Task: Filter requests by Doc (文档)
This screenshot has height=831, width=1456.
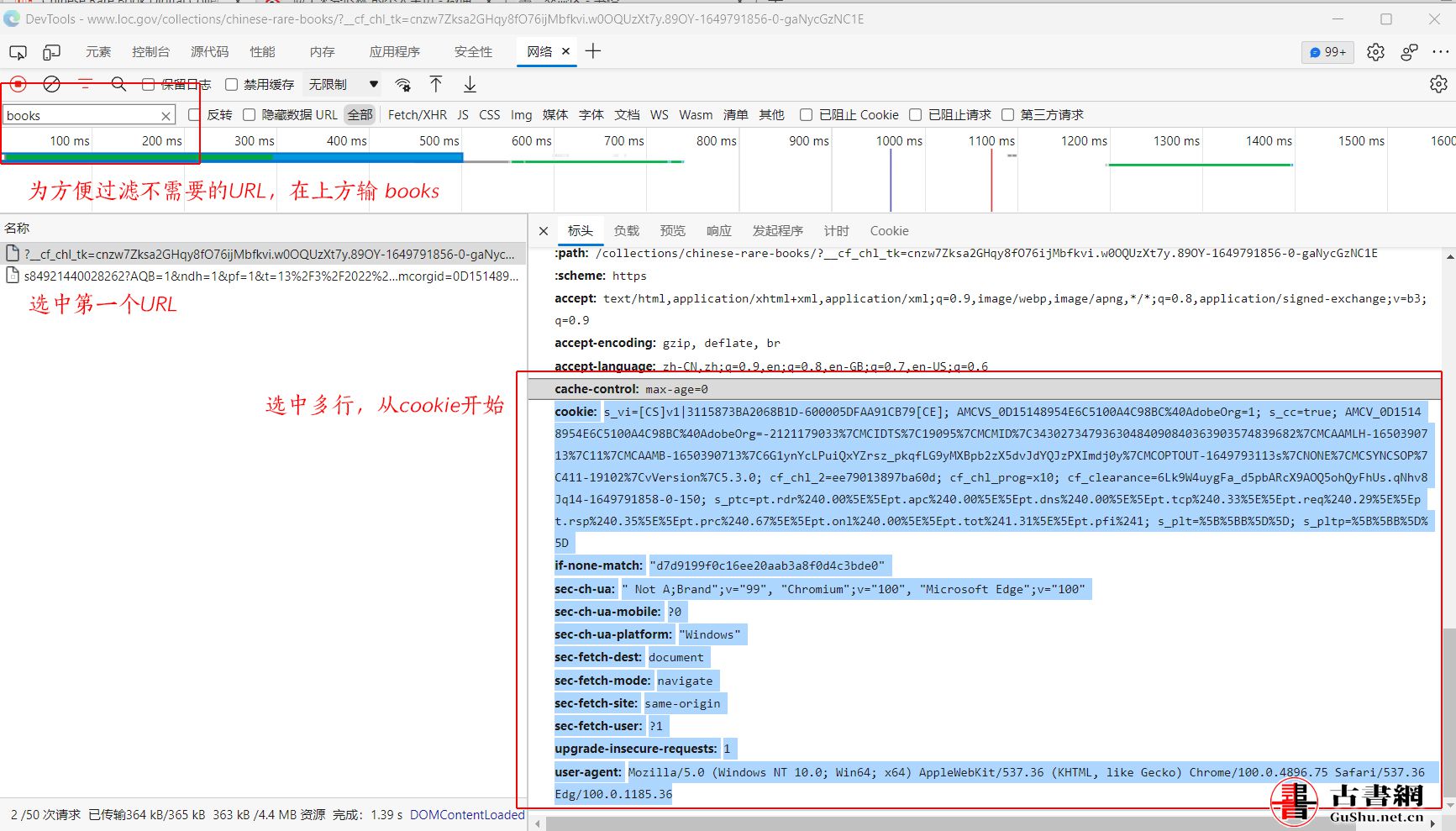Action: (628, 115)
